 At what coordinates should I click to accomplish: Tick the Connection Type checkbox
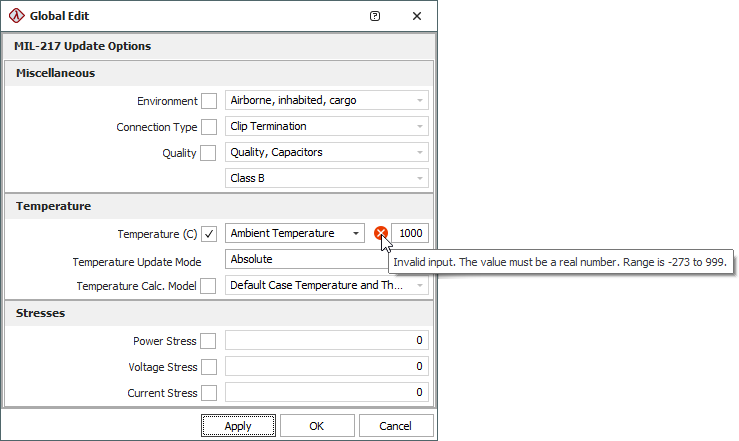point(208,127)
